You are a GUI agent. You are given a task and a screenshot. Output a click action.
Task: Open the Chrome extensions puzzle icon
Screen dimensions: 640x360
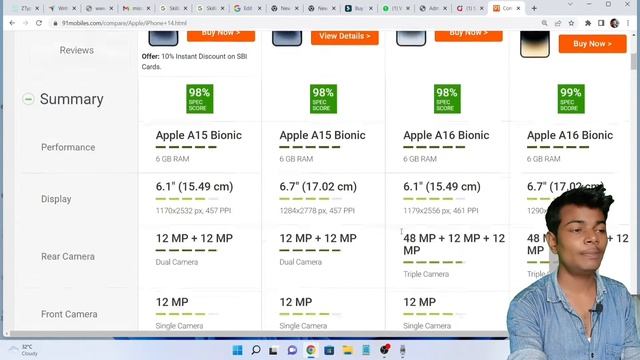point(588,23)
